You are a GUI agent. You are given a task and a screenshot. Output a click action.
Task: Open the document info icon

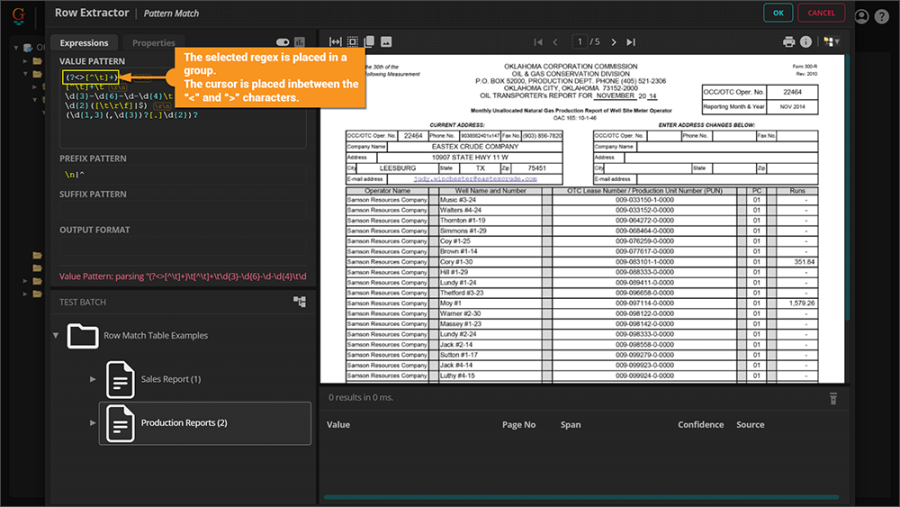[806, 42]
